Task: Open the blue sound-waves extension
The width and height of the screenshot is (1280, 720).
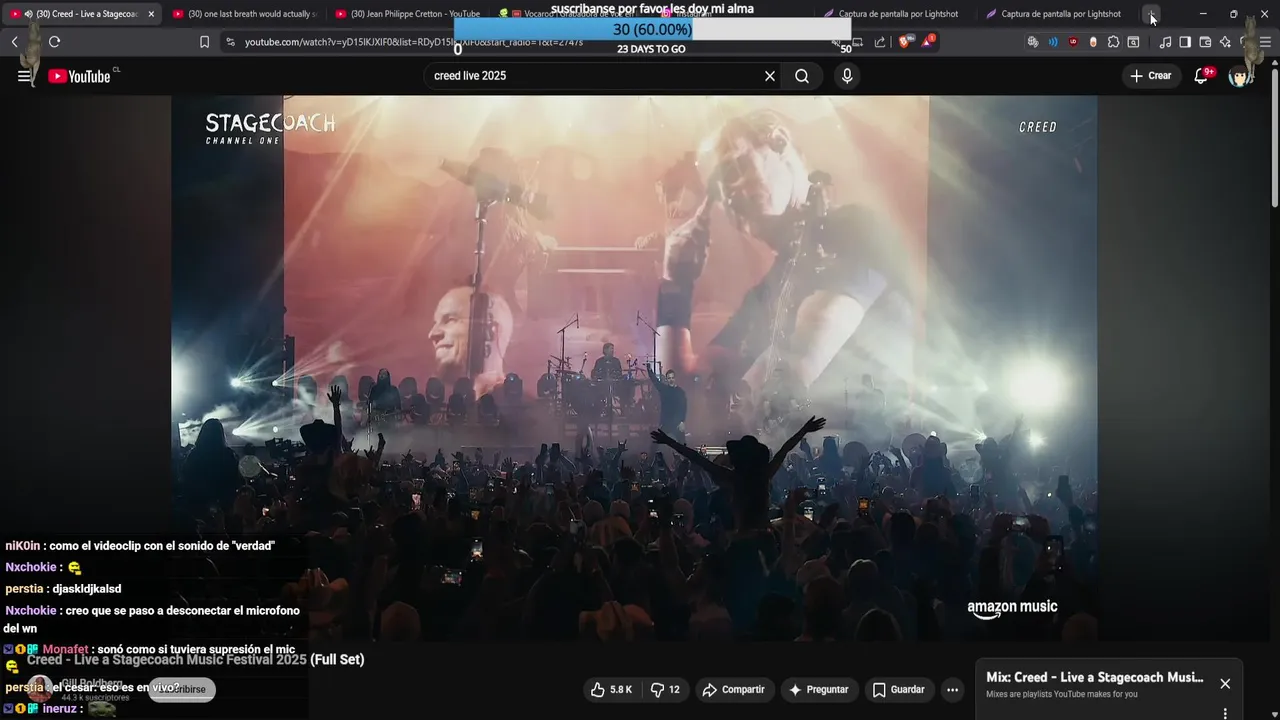Action: click(x=1053, y=42)
